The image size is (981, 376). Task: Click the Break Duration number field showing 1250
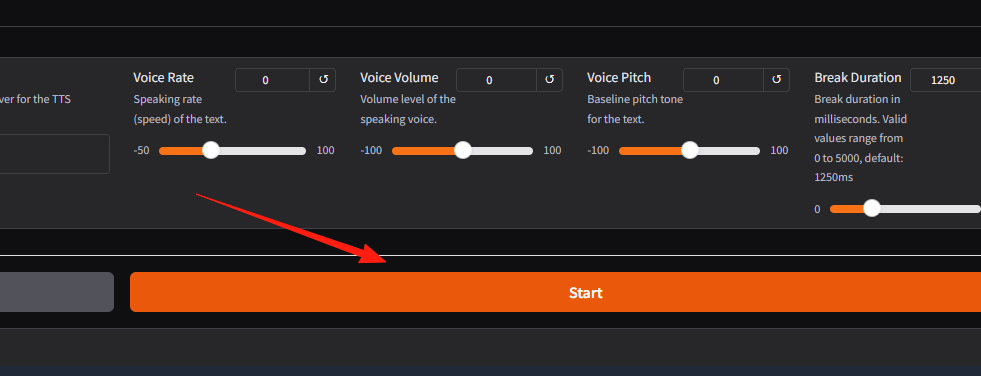click(x=945, y=80)
